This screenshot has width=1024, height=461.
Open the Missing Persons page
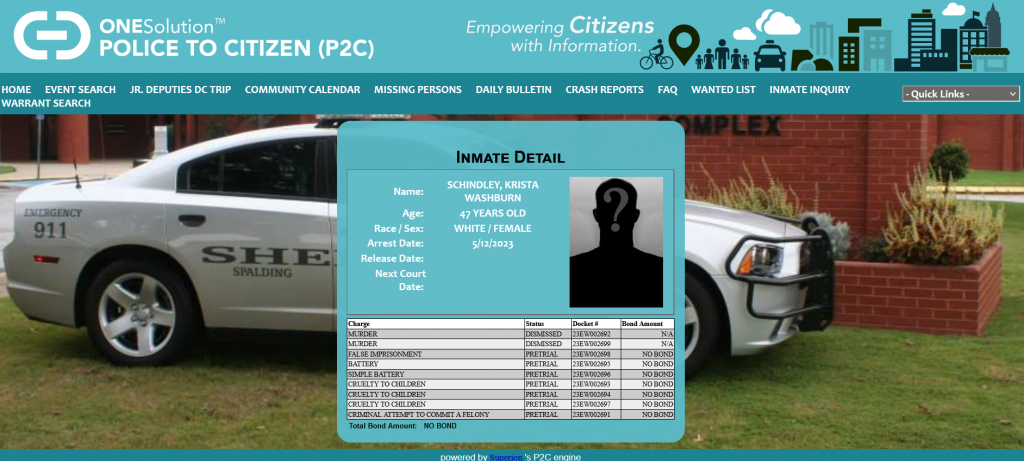click(x=418, y=90)
